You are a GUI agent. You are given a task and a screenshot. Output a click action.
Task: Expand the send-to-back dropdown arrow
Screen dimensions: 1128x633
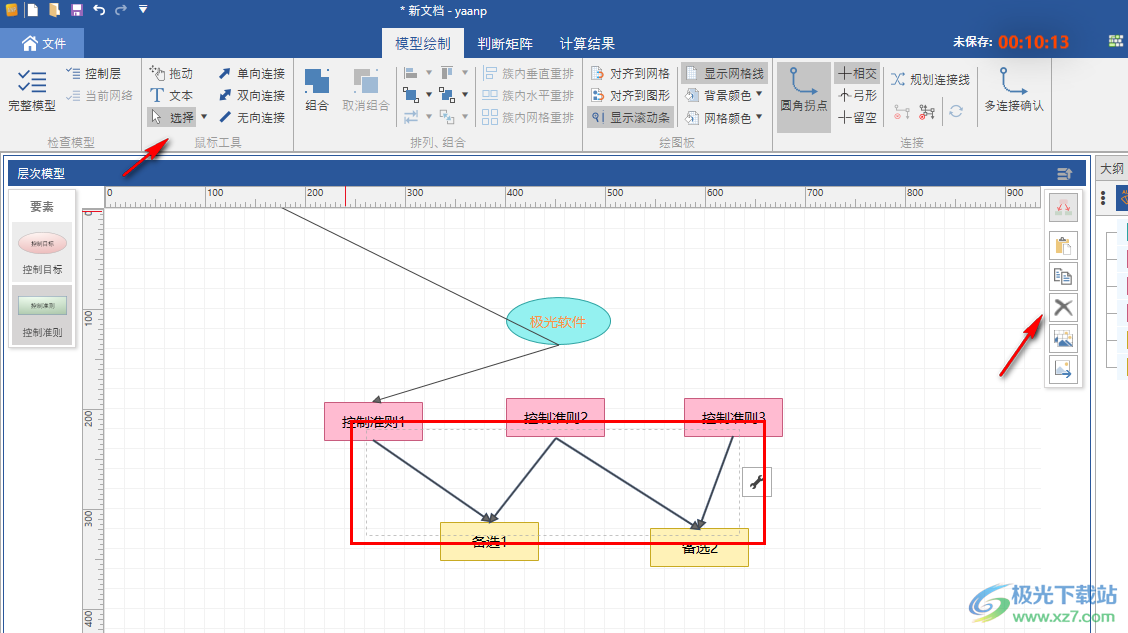click(465, 94)
